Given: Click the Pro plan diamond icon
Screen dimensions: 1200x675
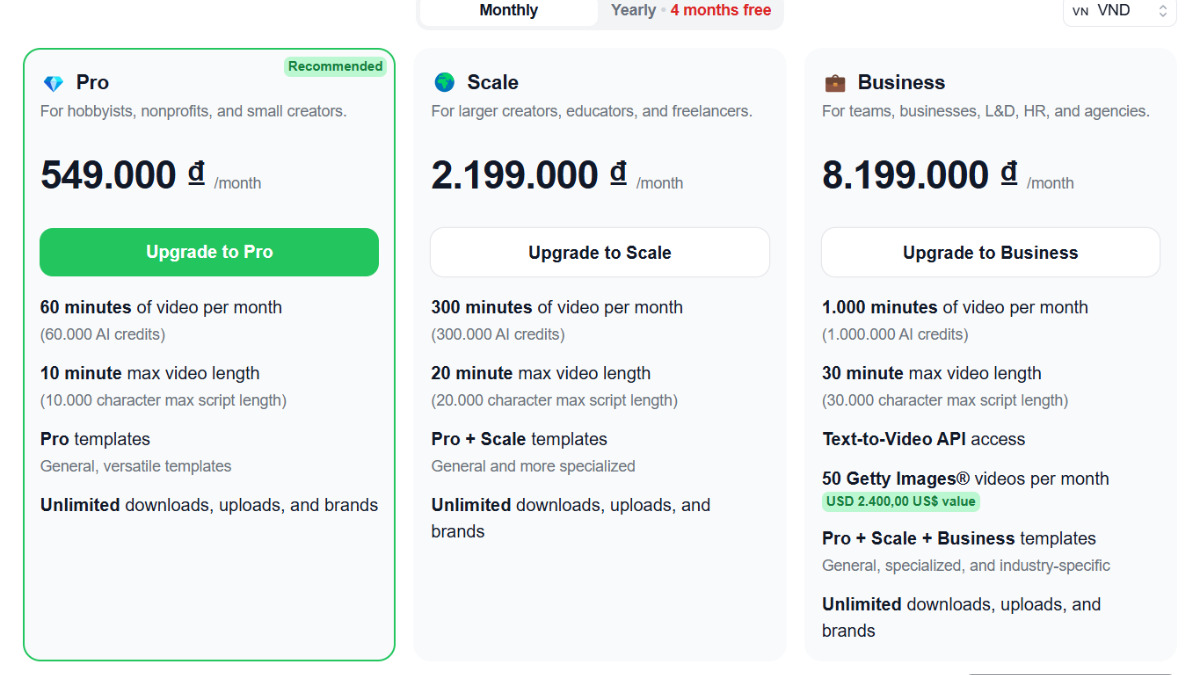Looking at the screenshot, I should (x=53, y=83).
